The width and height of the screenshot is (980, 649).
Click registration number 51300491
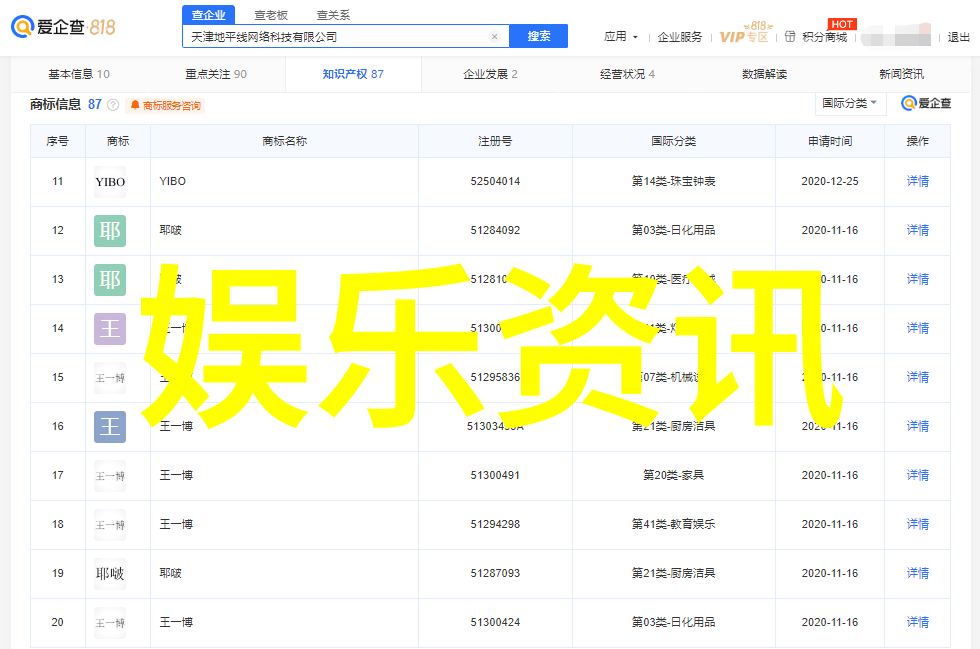pyautogui.click(x=495, y=475)
